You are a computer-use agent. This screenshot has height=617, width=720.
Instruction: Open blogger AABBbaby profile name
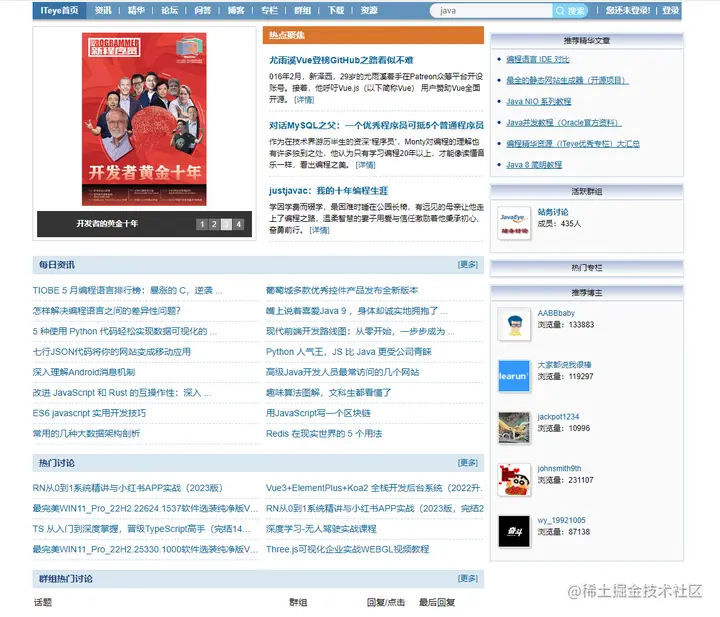pyautogui.click(x=556, y=313)
